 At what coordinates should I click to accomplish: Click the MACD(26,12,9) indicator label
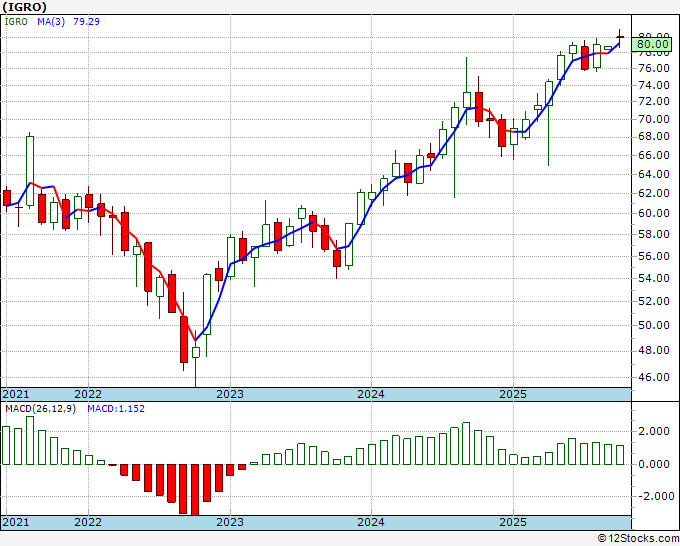(x=40, y=409)
